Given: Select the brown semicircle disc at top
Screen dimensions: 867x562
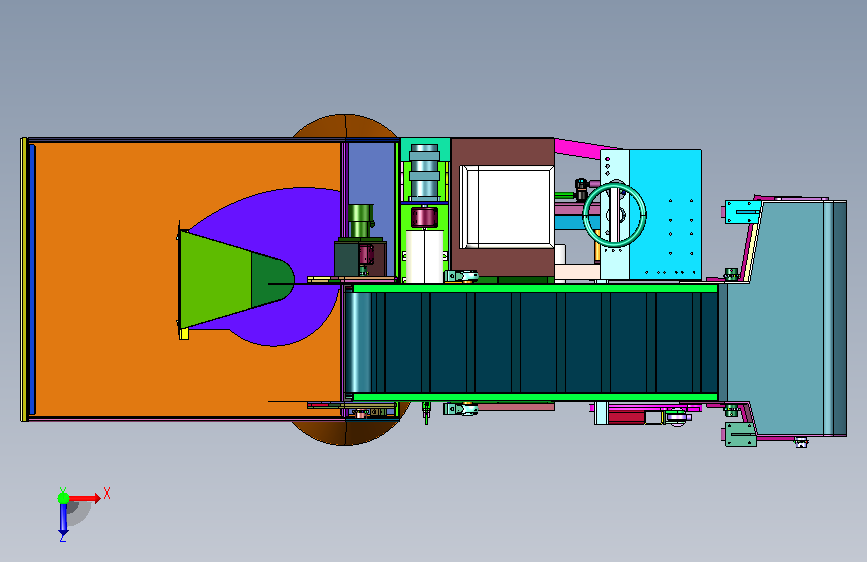Looking at the screenshot, I should pyautogui.click(x=345, y=126).
